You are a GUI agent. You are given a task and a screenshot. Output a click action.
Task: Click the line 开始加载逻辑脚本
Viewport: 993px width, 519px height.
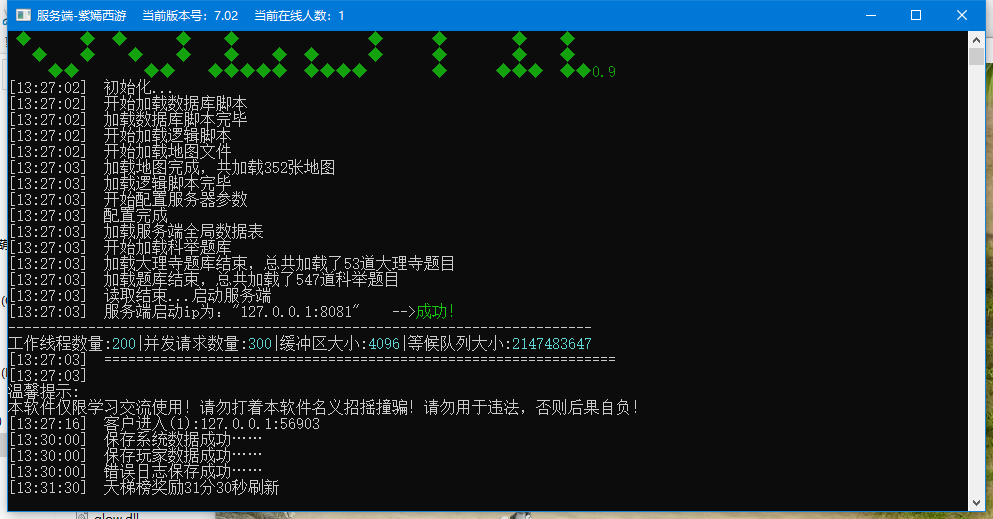(x=167, y=135)
